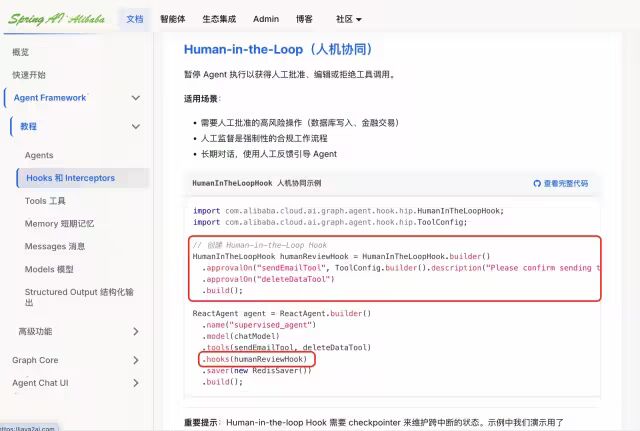The height and width of the screenshot is (431, 640).
Task: Expand the 高级功能 sidebar section
Action: pos(136,331)
